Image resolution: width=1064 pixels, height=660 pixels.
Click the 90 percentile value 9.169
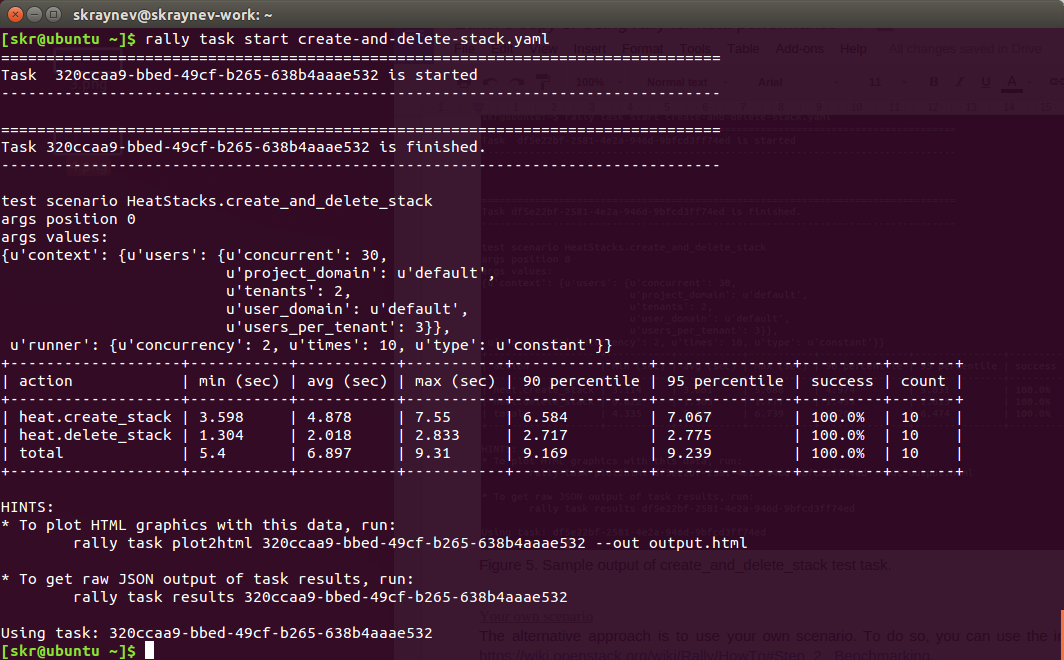545,453
